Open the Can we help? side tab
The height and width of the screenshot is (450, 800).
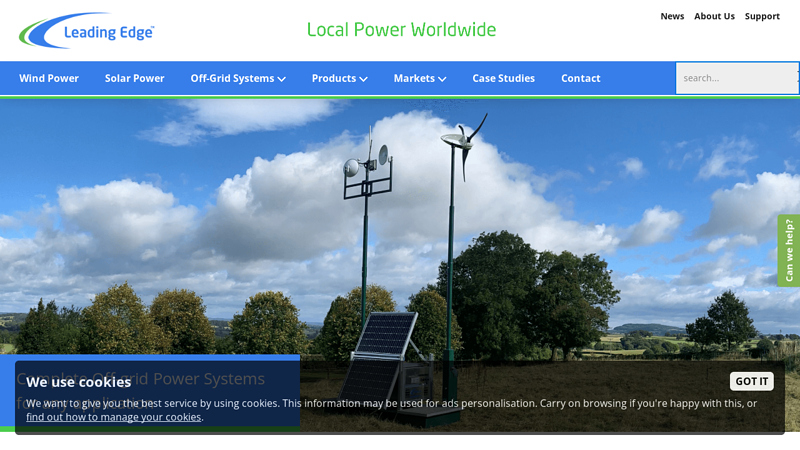pyautogui.click(x=789, y=251)
